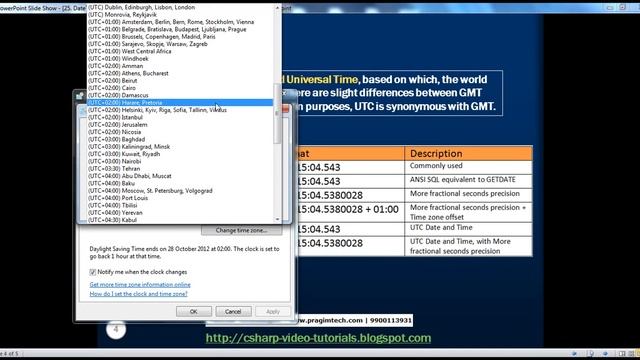Click the Apply button

[273, 311]
